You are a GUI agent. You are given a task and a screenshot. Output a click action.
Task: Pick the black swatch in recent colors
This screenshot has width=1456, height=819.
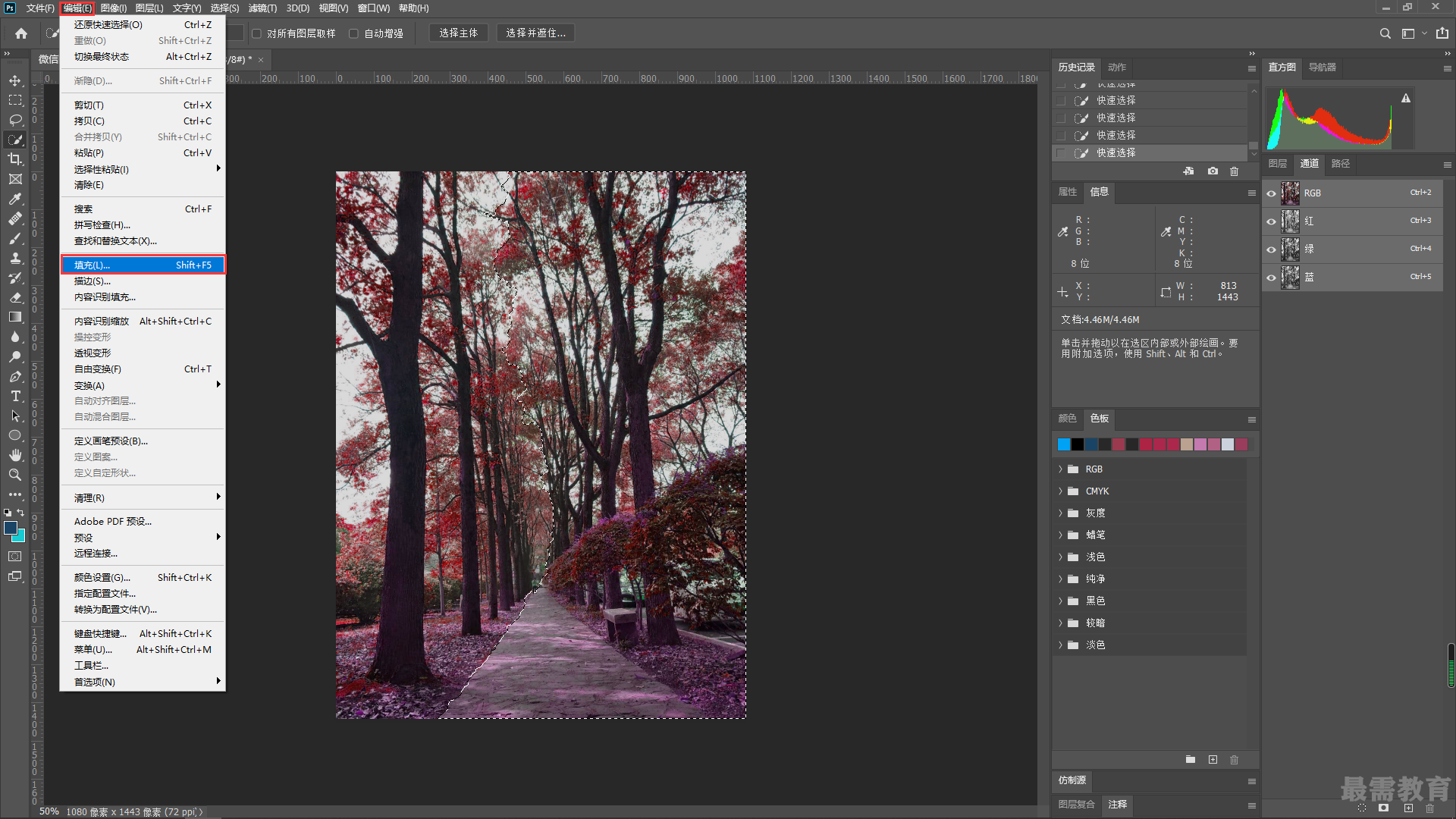[1078, 444]
